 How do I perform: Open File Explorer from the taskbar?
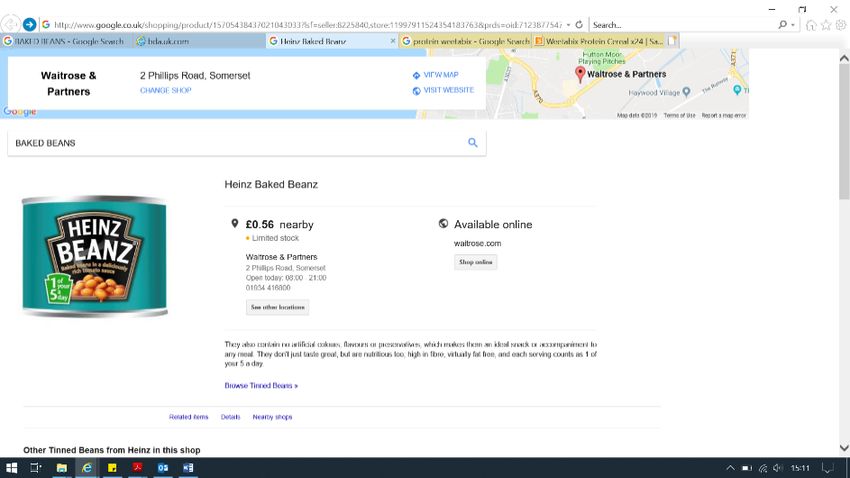pos(61,468)
